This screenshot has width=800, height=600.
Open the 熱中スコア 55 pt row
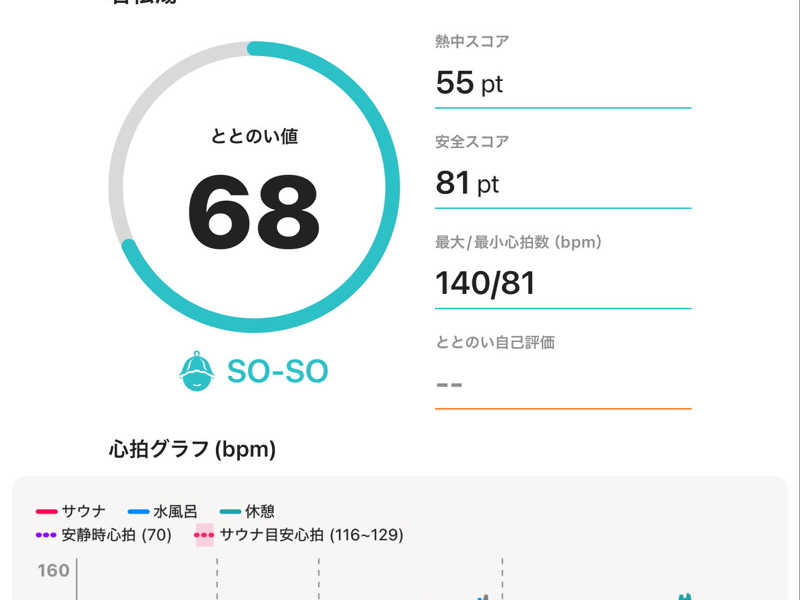point(563,70)
